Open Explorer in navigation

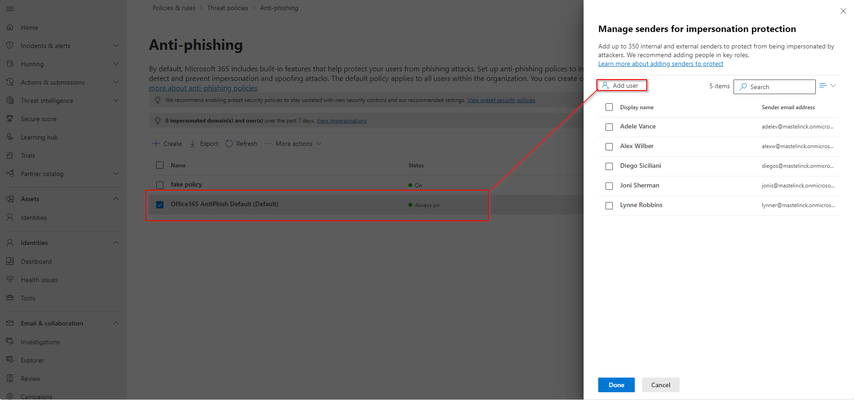(x=32, y=360)
